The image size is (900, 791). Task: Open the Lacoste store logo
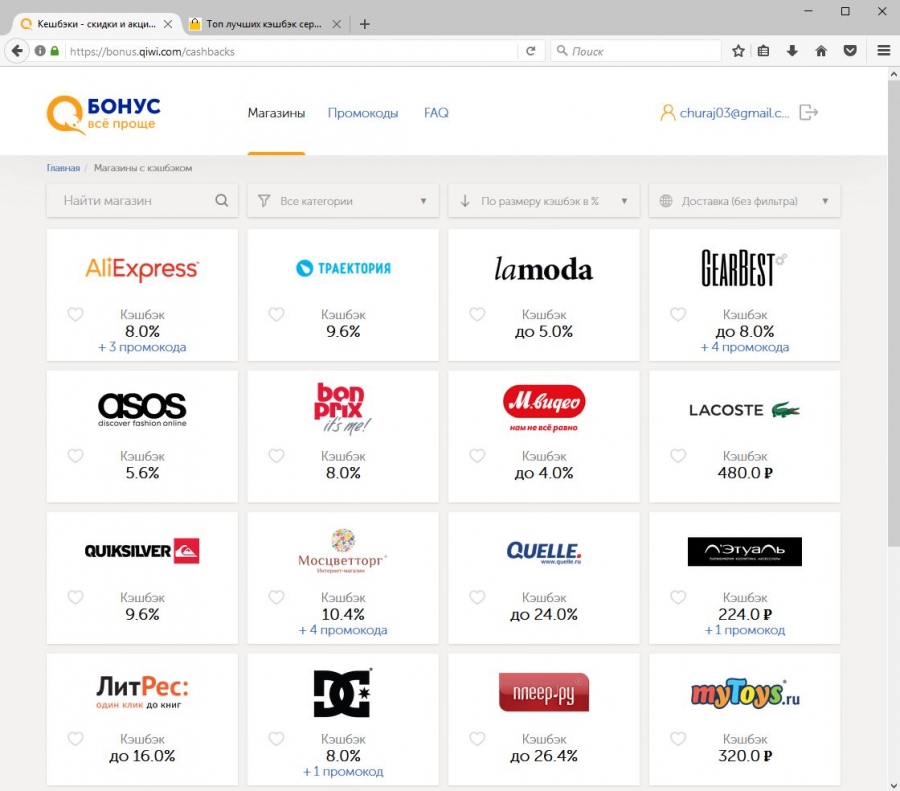(744, 410)
